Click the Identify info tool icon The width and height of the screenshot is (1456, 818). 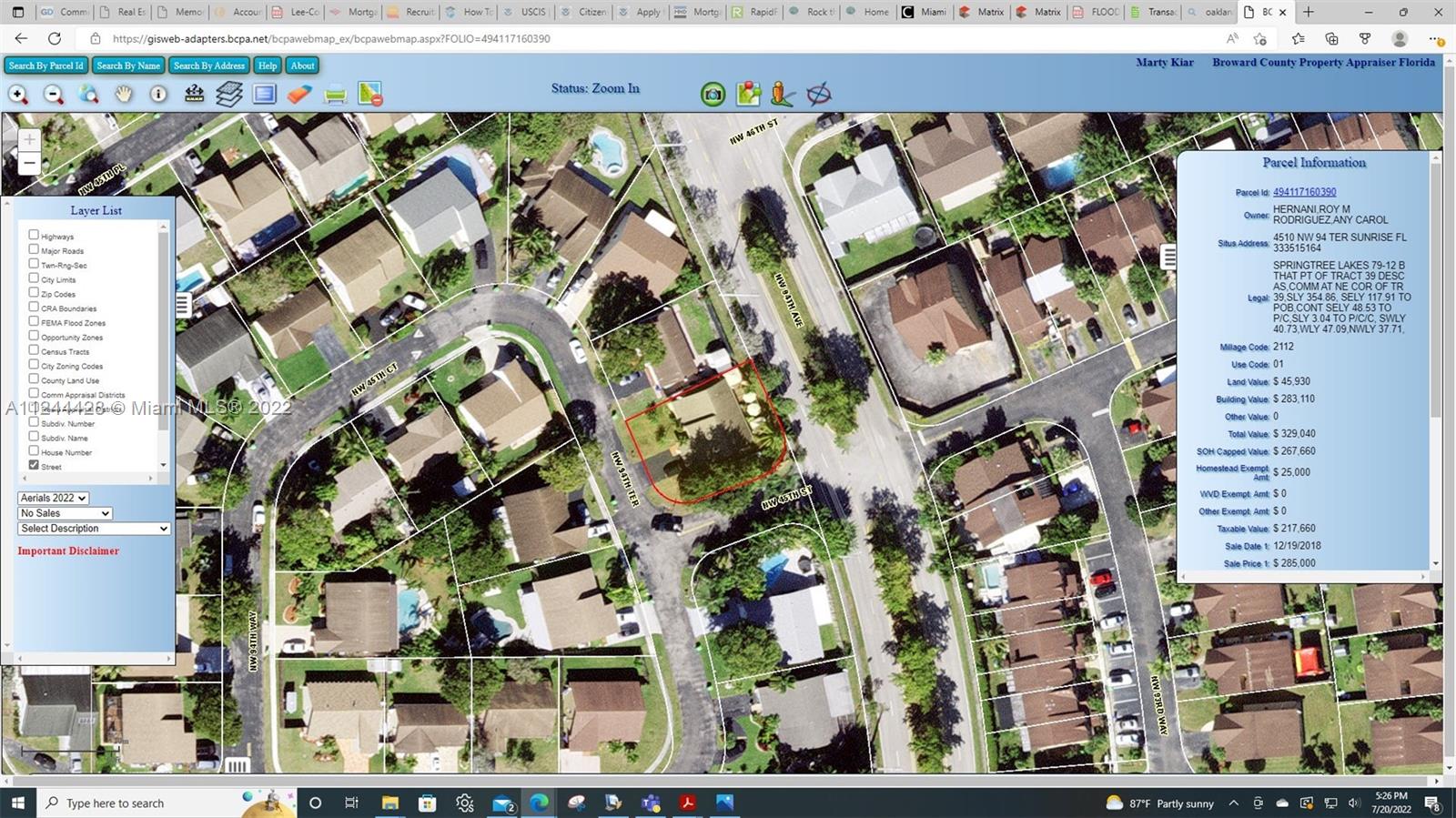[x=158, y=95]
